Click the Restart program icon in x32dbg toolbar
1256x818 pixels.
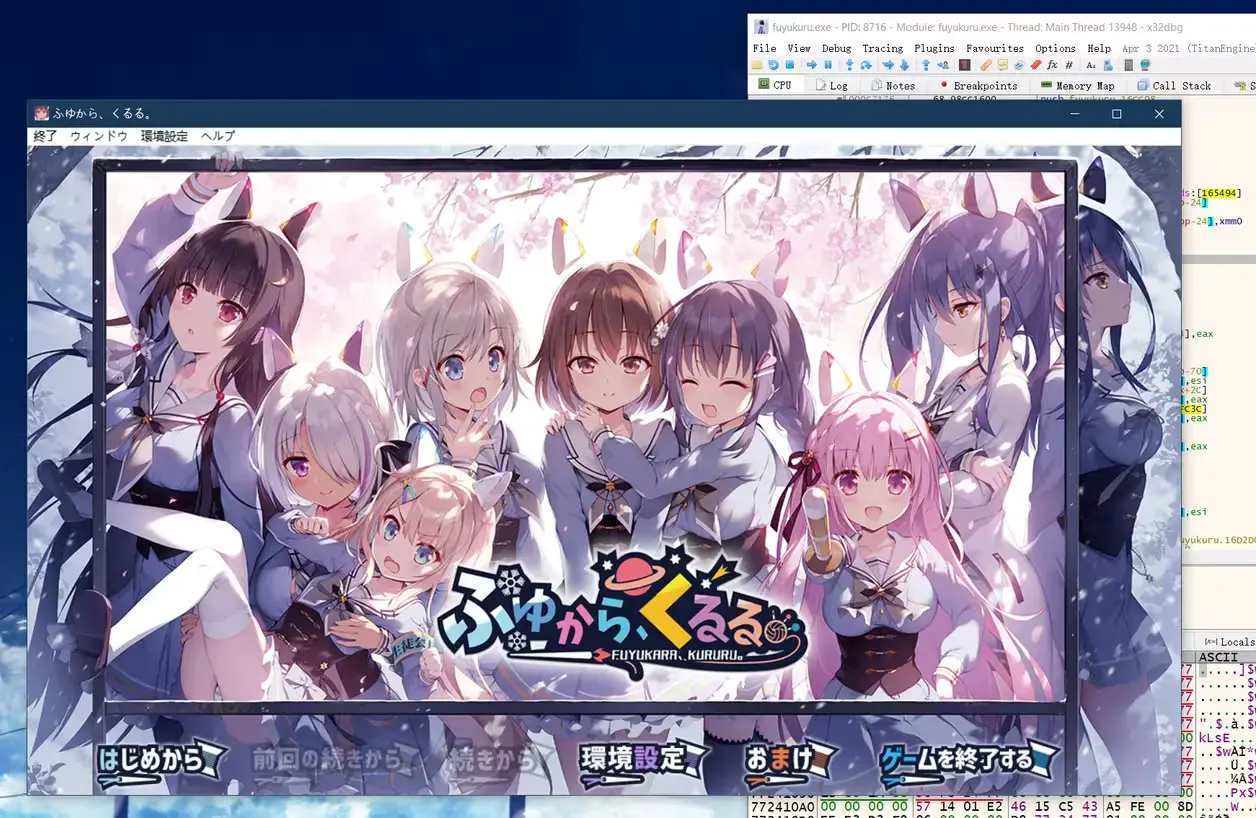pos(773,65)
